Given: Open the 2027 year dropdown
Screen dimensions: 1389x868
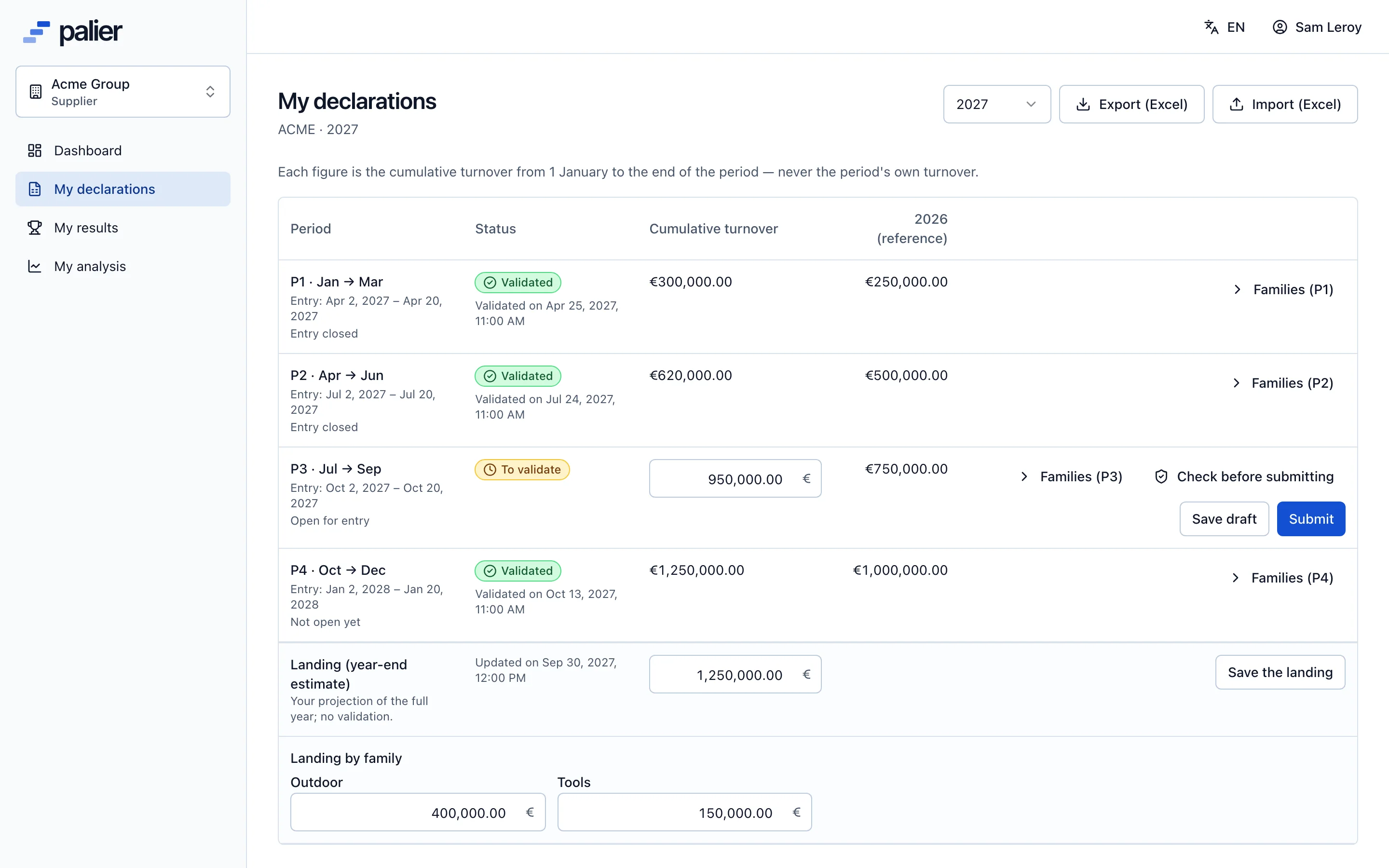Looking at the screenshot, I should tap(997, 104).
